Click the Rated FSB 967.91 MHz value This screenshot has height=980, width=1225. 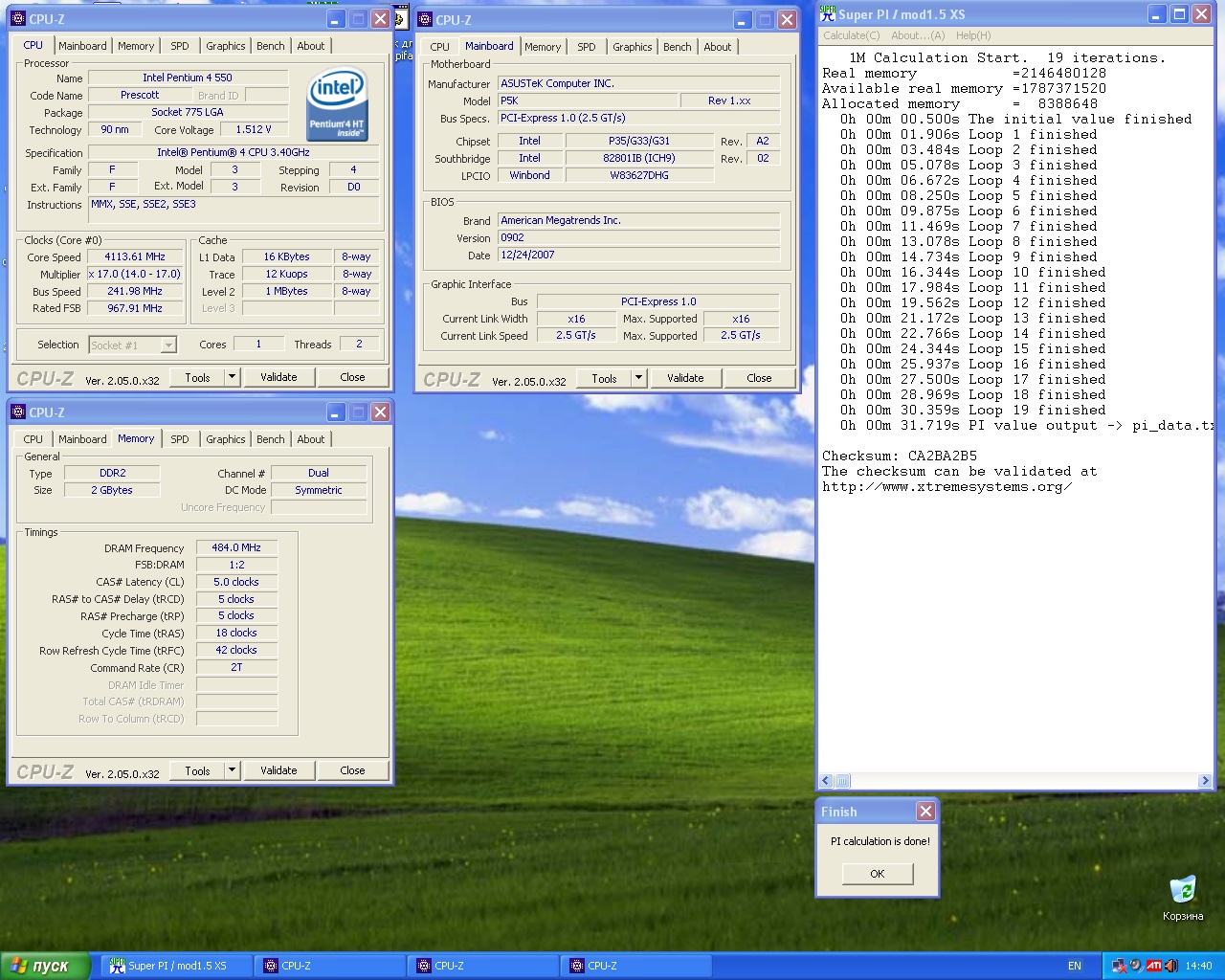pos(135,308)
